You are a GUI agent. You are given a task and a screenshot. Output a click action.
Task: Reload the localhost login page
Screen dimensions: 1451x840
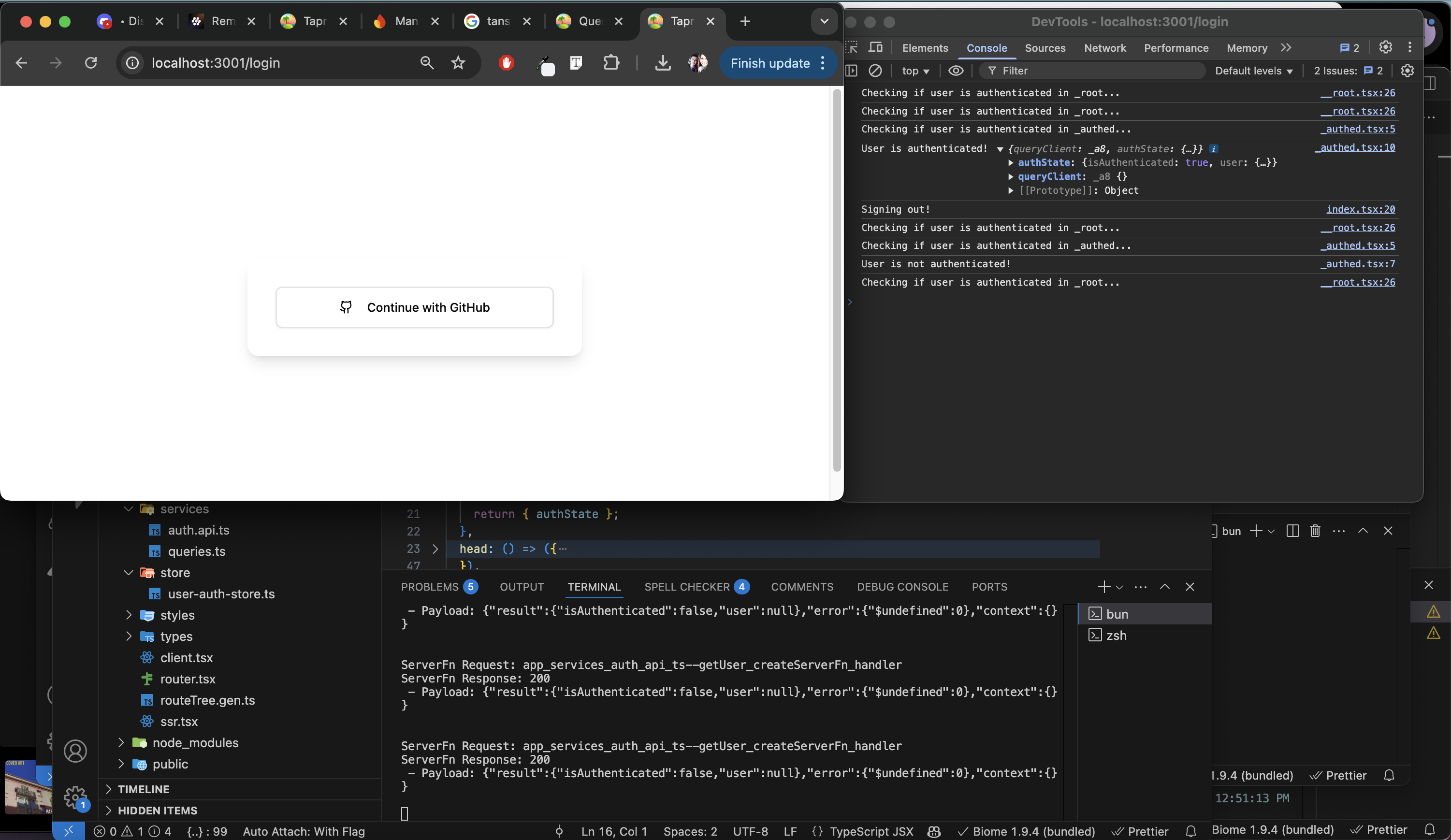tap(91, 63)
